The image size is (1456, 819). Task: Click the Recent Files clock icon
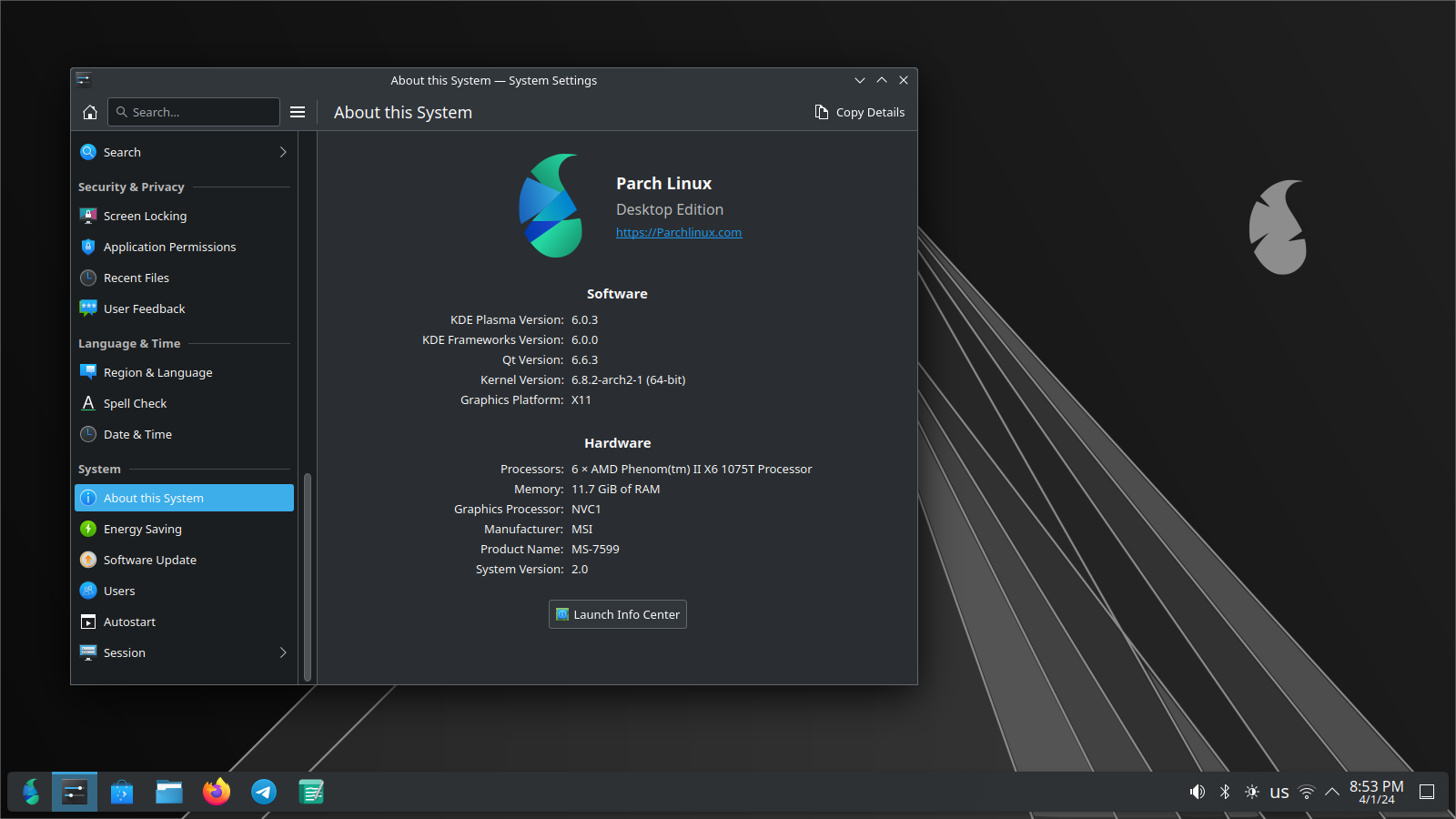(x=88, y=278)
